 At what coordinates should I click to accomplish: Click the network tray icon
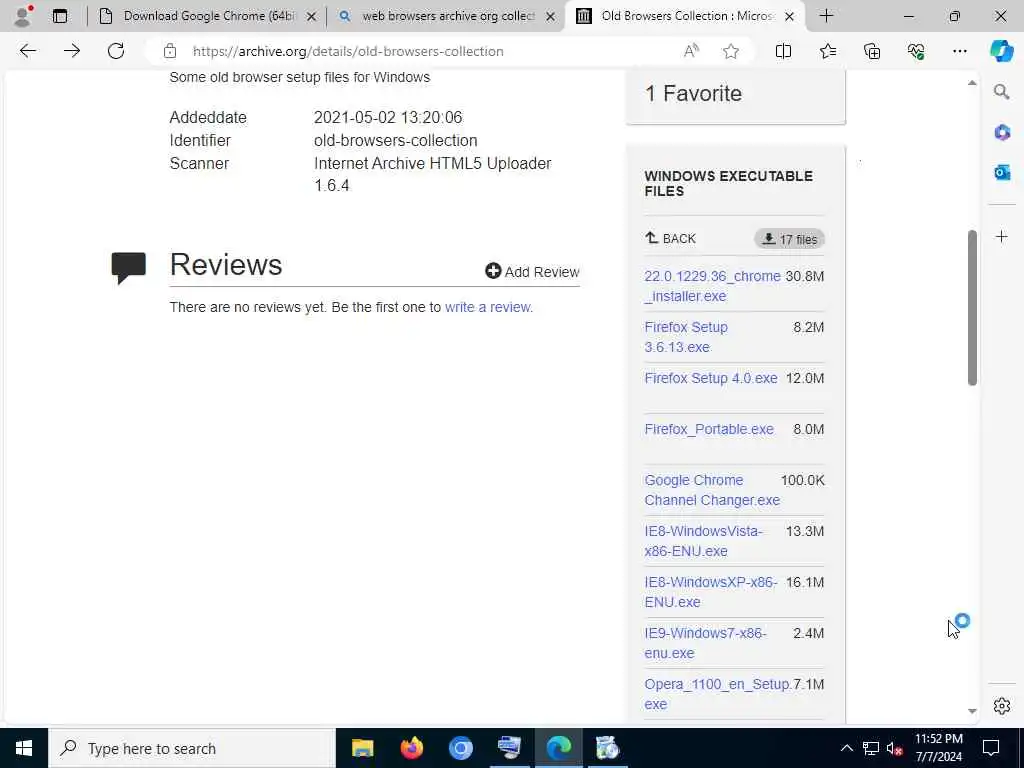pos(871,748)
